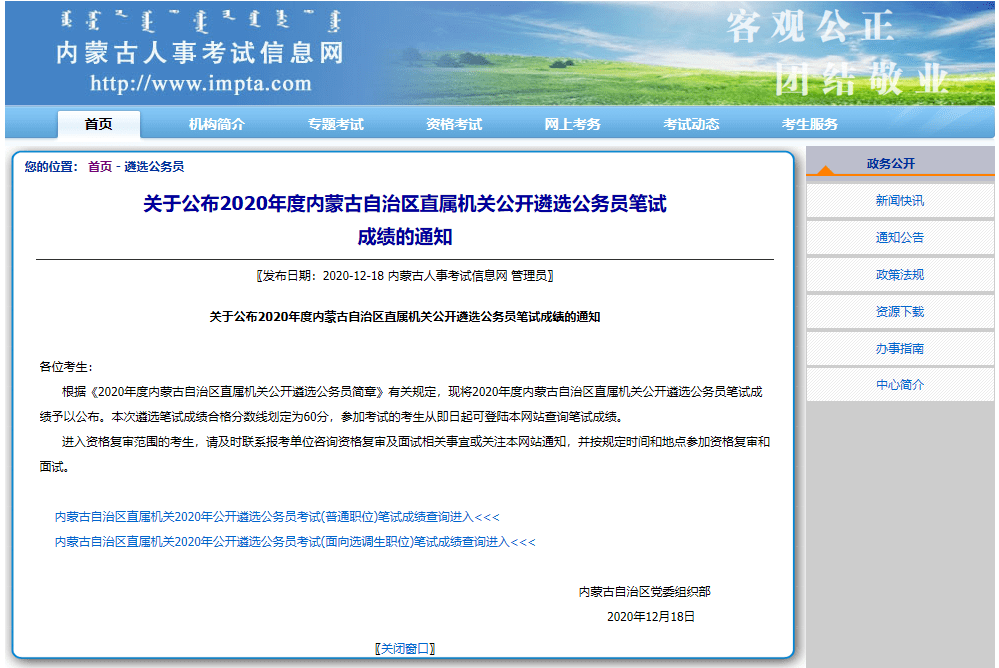Click the publish date line 2020-12-18
Image resolution: width=999 pixels, height=668 pixels.
click(405, 276)
